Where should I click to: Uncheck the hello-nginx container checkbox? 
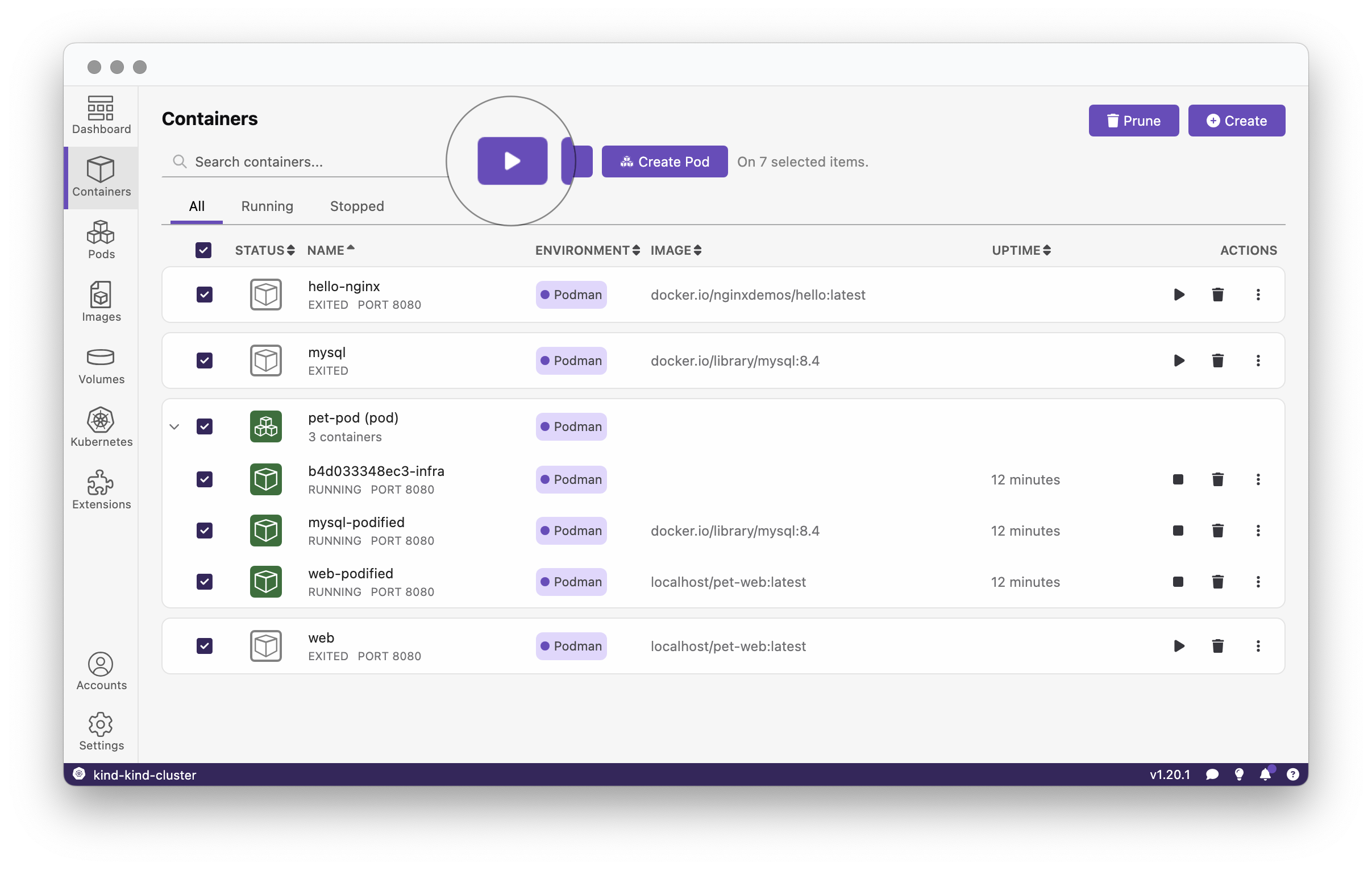pyautogui.click(x=204, y=294)
